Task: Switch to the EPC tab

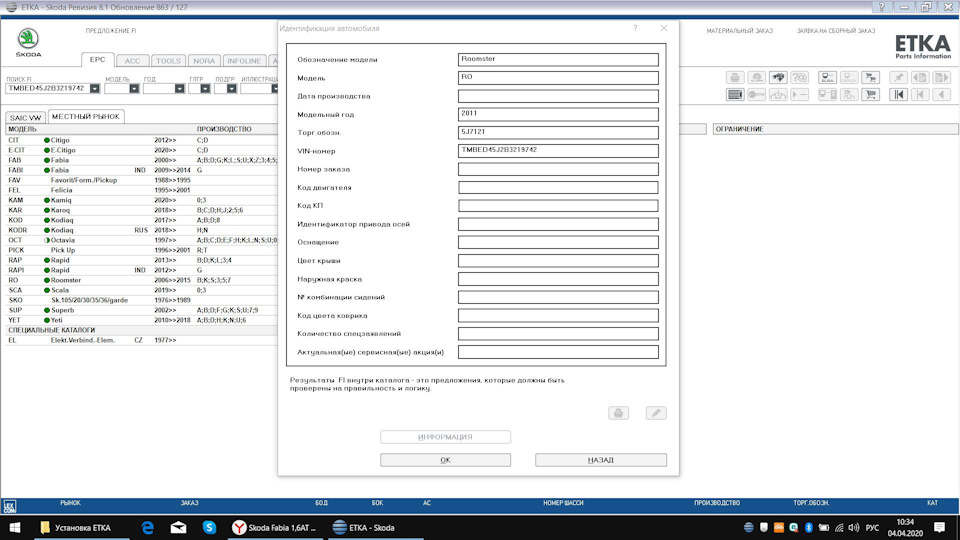Action: tap(97, 60)
